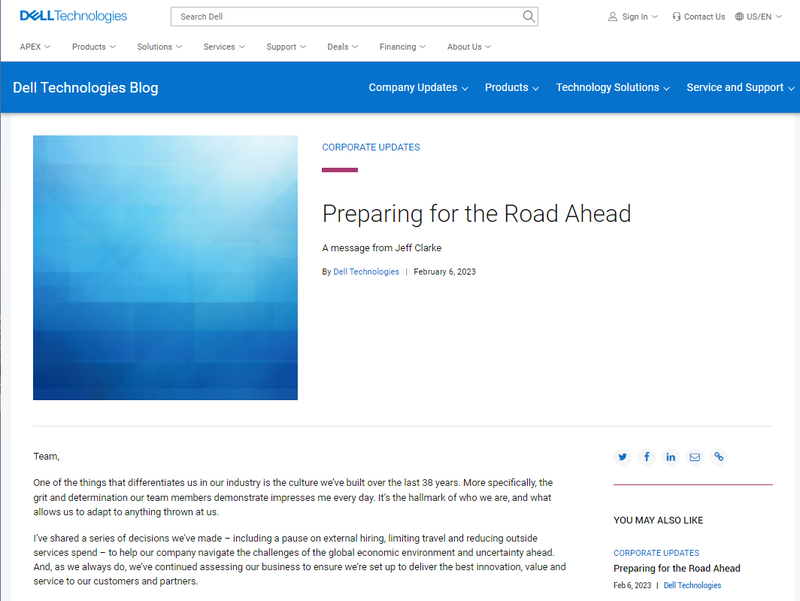Go to the Dell Technologies Blog home

pyautogui.click(x=85, y=88)
